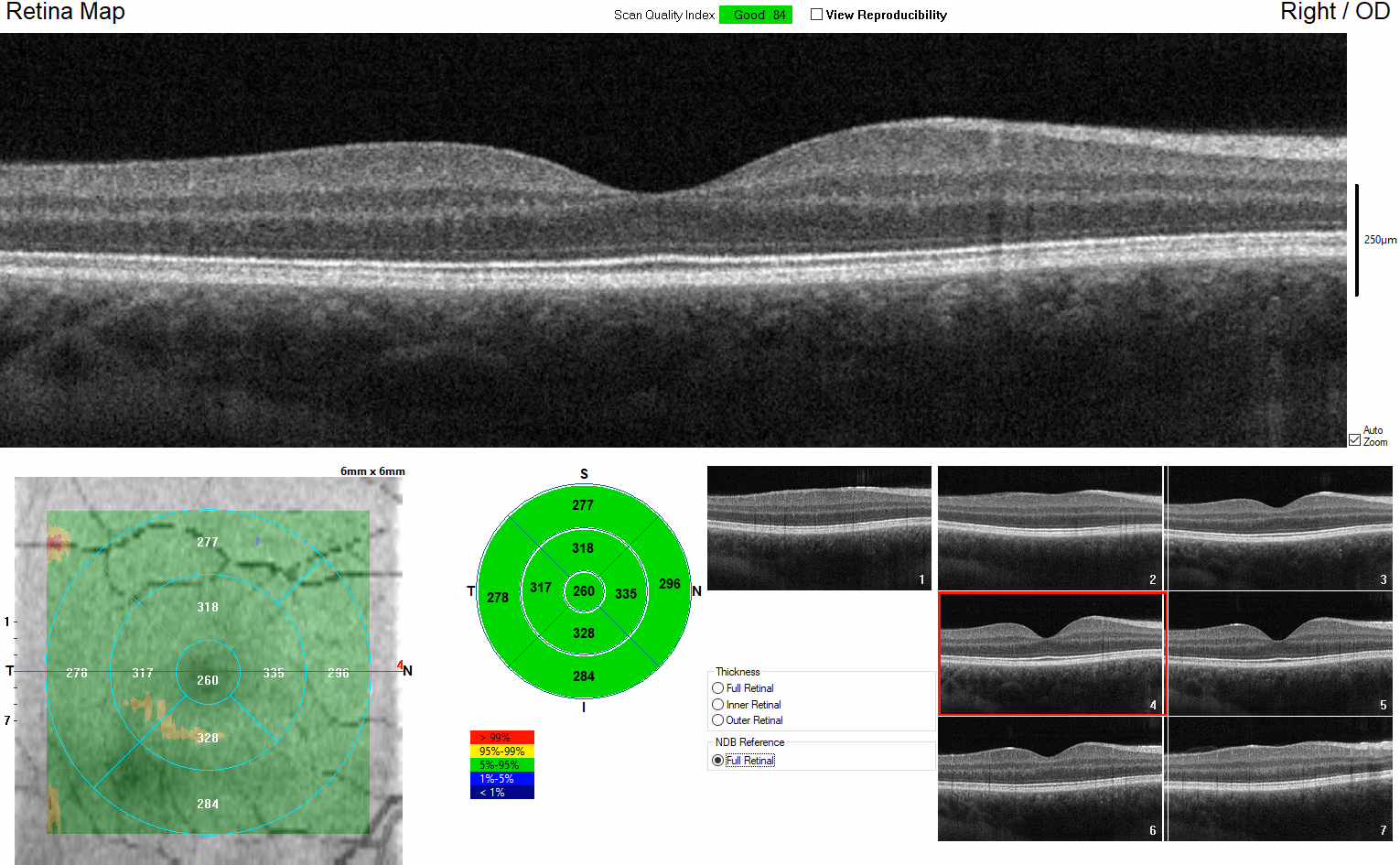Select B-scan slice 6 thumbnail
Image resolution: width=1400 pixels, height=865 pixels.
(1050, 779)
